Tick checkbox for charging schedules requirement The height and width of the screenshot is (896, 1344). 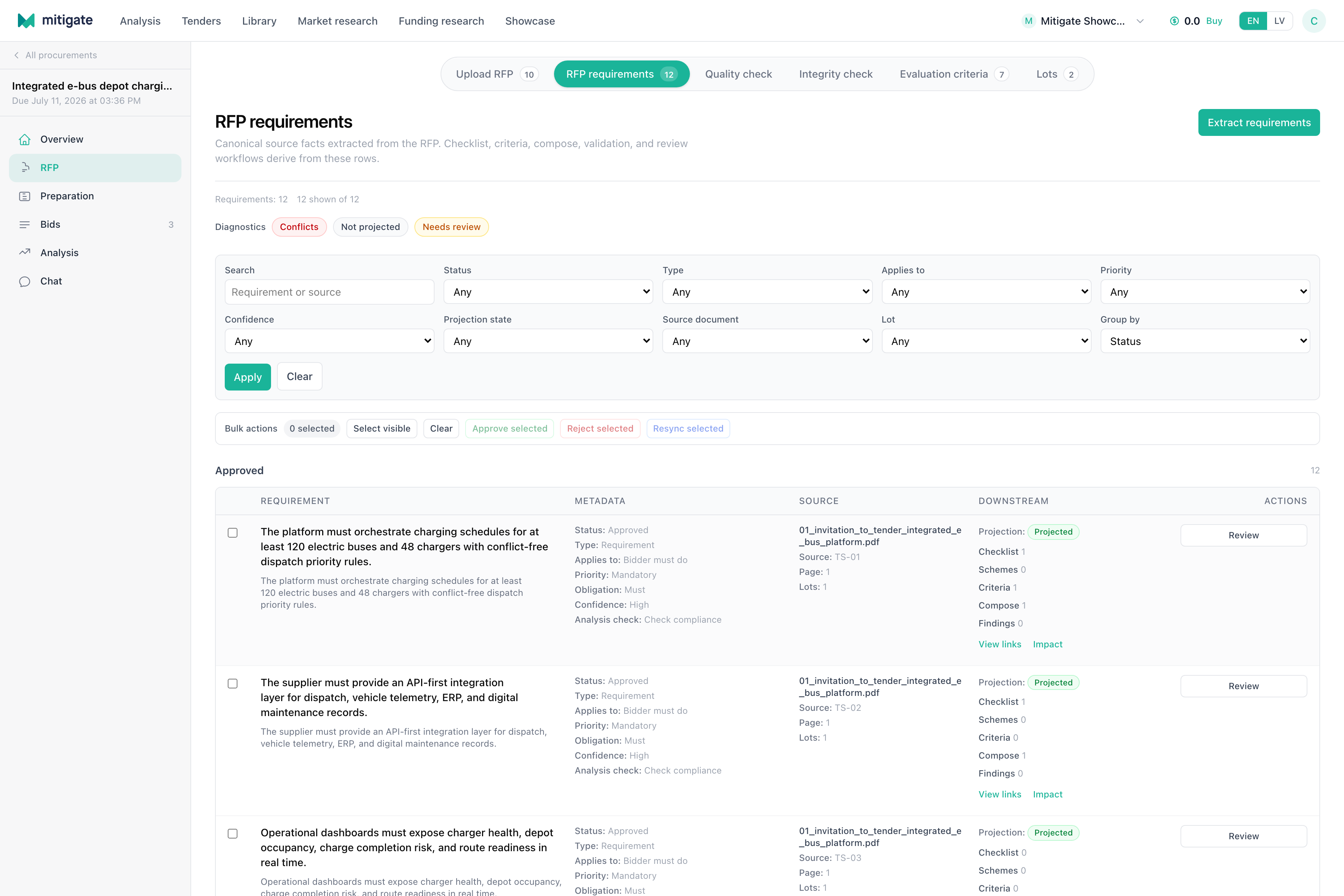[233, 533]
